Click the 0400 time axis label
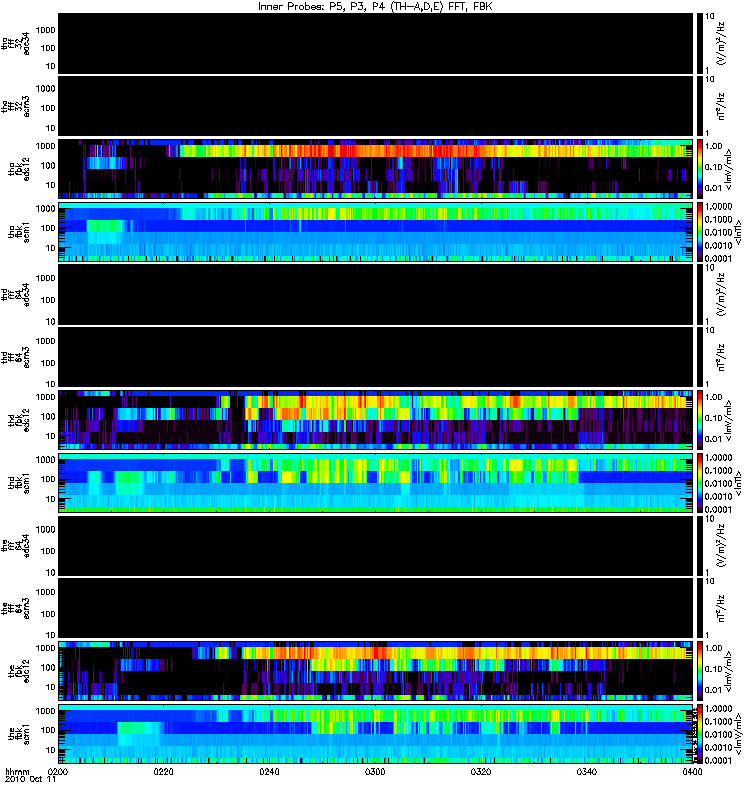The height and width of the screenshot is (800, 750). click(692, 771)
